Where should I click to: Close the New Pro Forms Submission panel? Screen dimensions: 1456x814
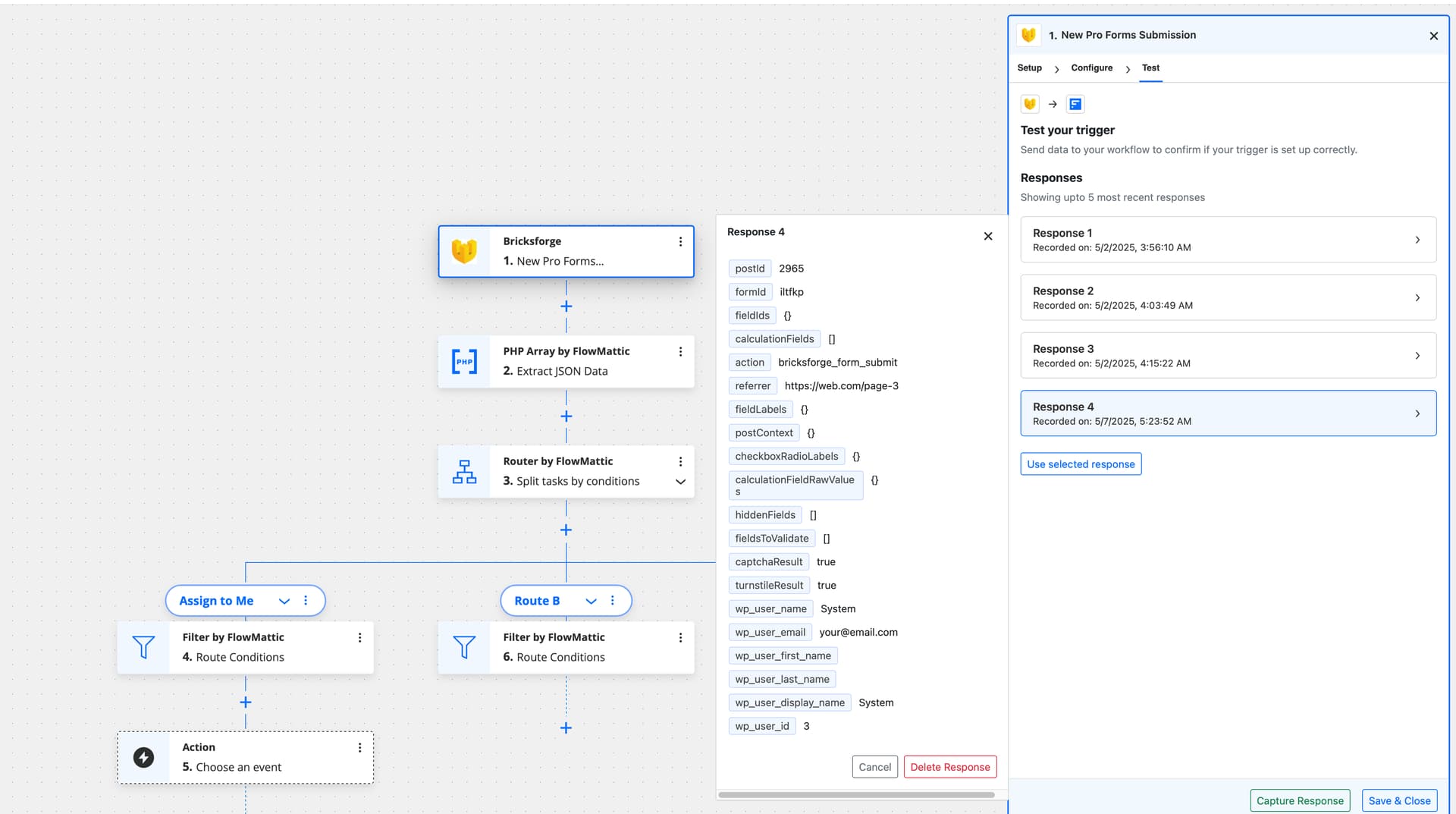click(x=1433, y=36)
